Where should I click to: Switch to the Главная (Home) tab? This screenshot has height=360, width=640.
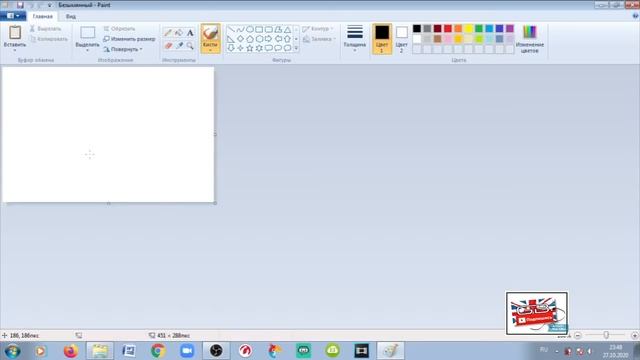(x=42, y=16)
